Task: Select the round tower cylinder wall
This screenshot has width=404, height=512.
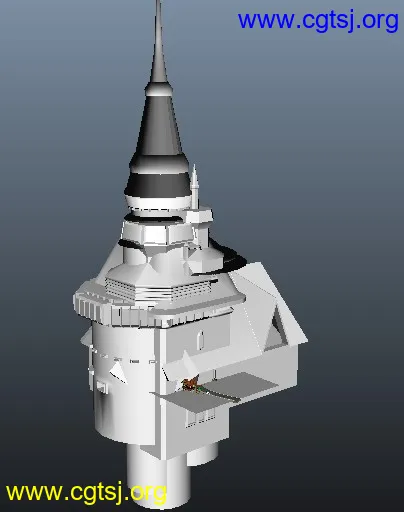Action: 123,383
